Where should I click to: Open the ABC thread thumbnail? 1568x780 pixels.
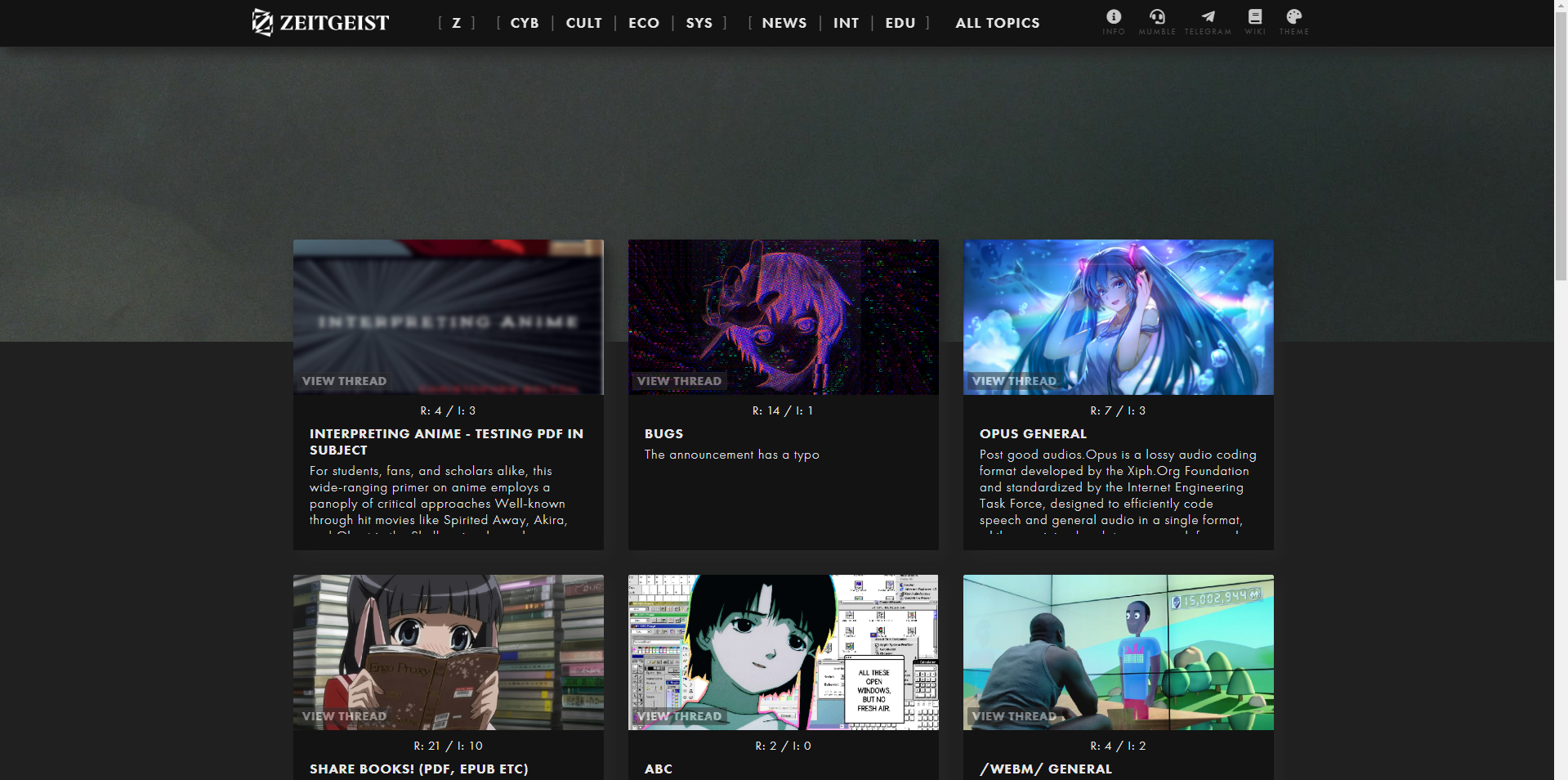click(x=784, y=652)
